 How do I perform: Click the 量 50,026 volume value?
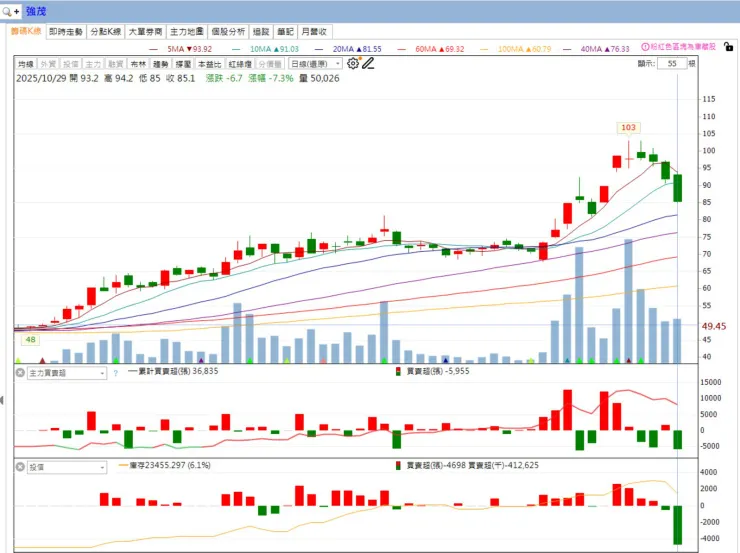(x=319, y=78)
